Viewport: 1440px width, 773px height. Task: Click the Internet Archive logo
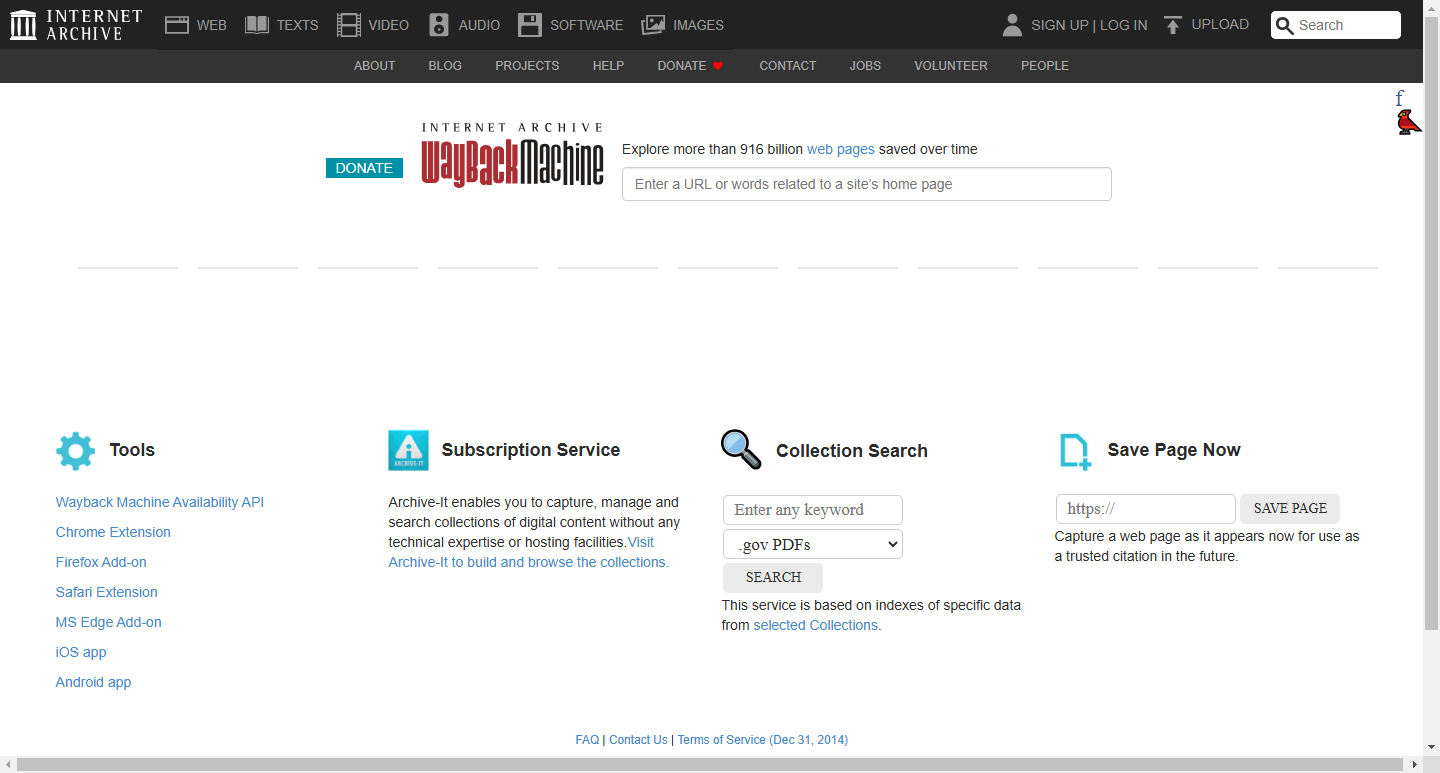(x=76, y=25)
